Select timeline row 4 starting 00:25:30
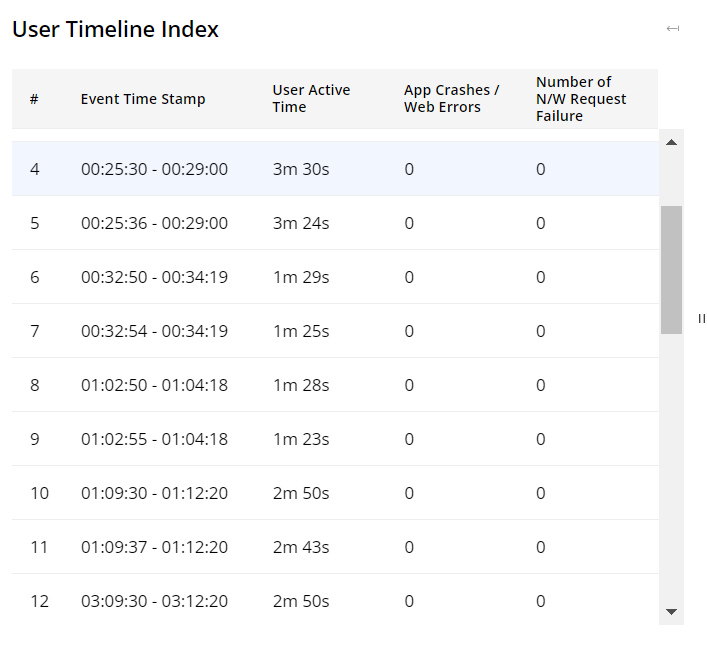 pyautogui.click(x=154, y=169)
